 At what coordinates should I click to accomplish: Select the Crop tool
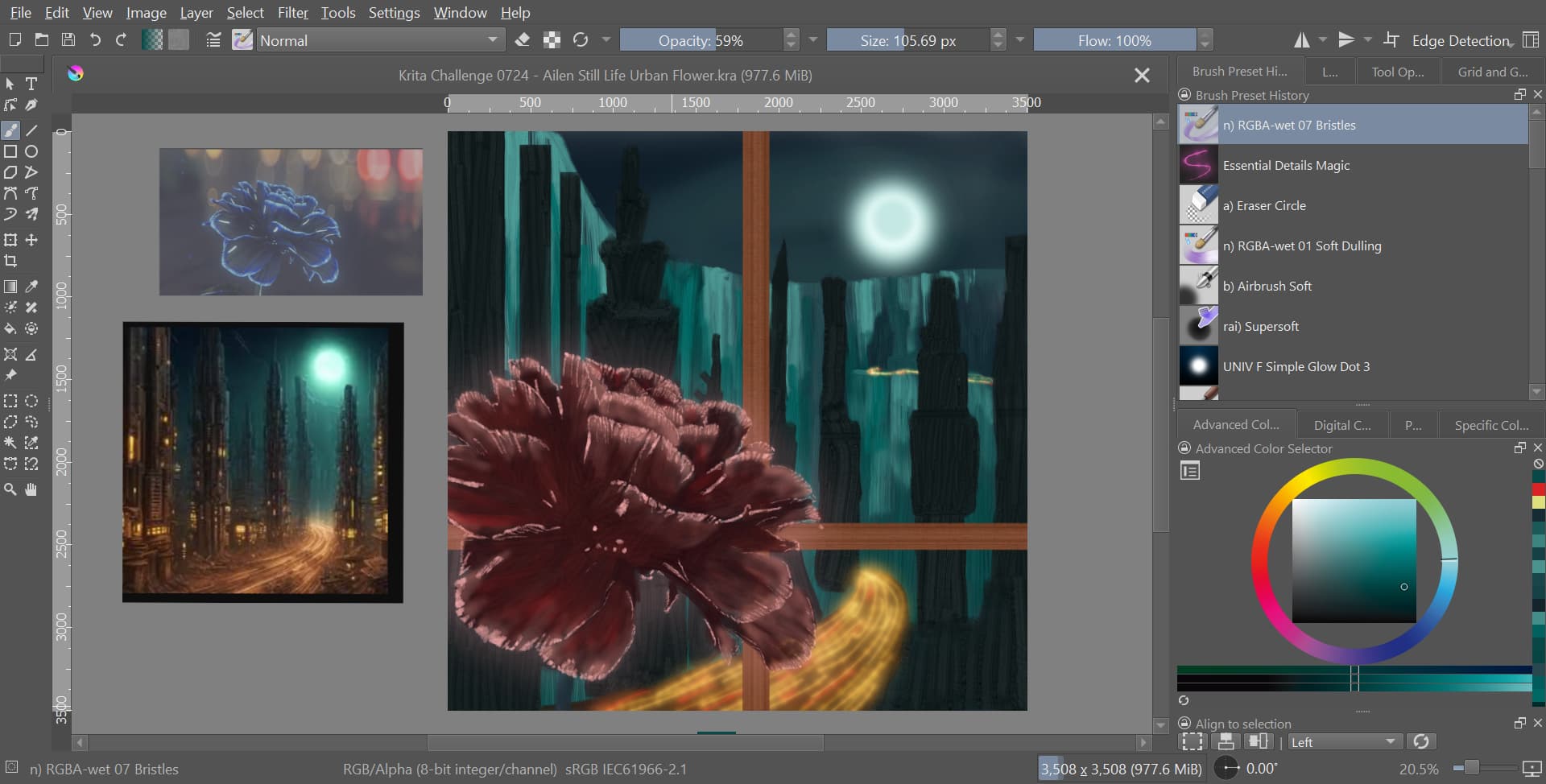[10, 261]
